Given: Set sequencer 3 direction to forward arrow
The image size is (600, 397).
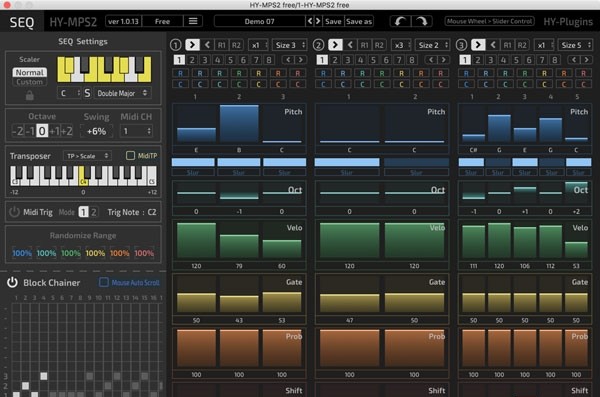Looking at the screenshot, I should pyautogui.click(x=478, y=45).
